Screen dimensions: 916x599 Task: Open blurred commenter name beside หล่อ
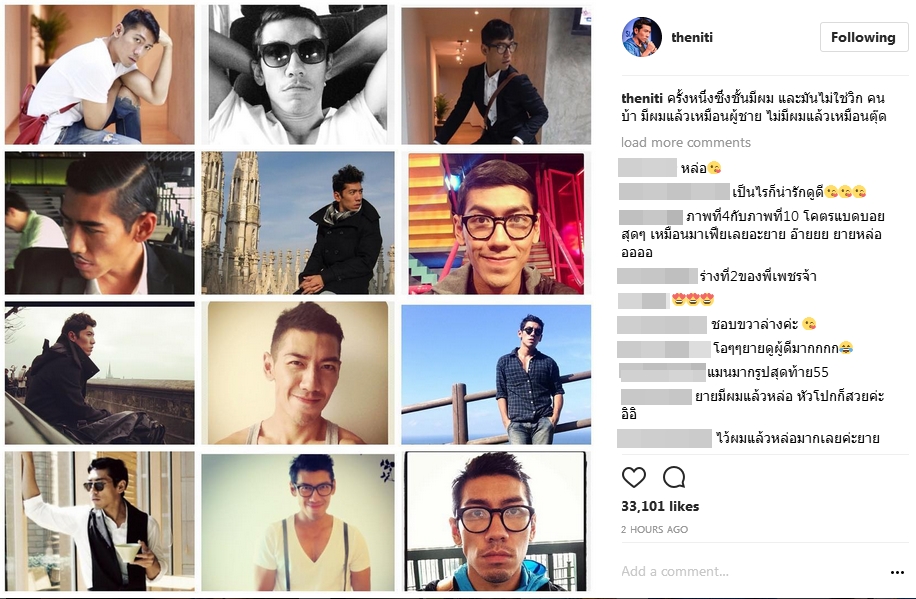[x=647, y=168]
